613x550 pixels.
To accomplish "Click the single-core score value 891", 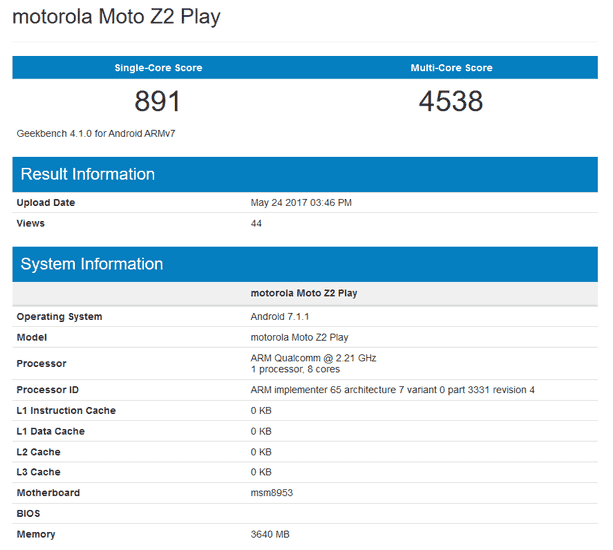I will (158, 101).
